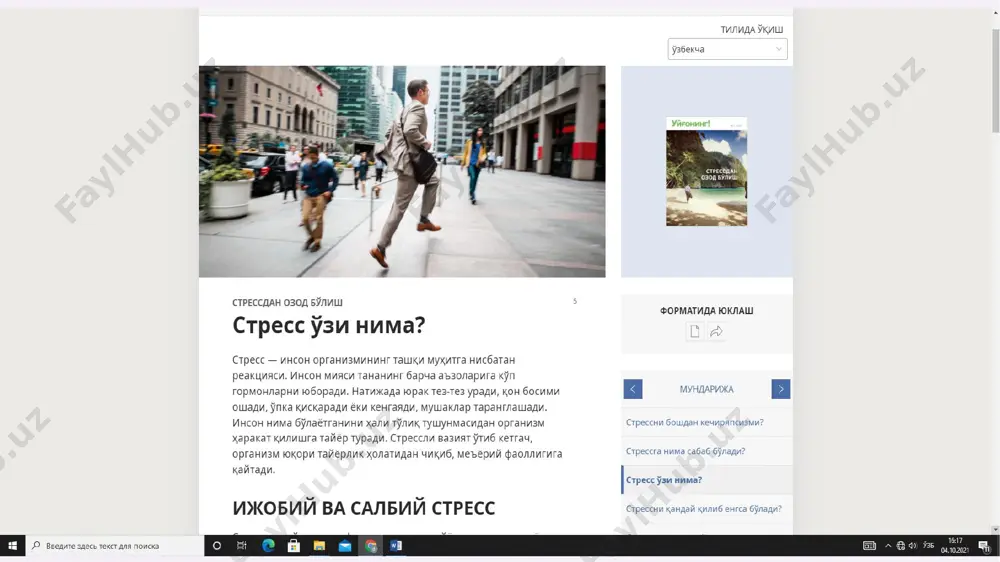This screenshot has height=562, width=1000.
Task: Open 'Стрессни бошдан кечиряпсизми?' link
Action: click(x=695, y=422)
